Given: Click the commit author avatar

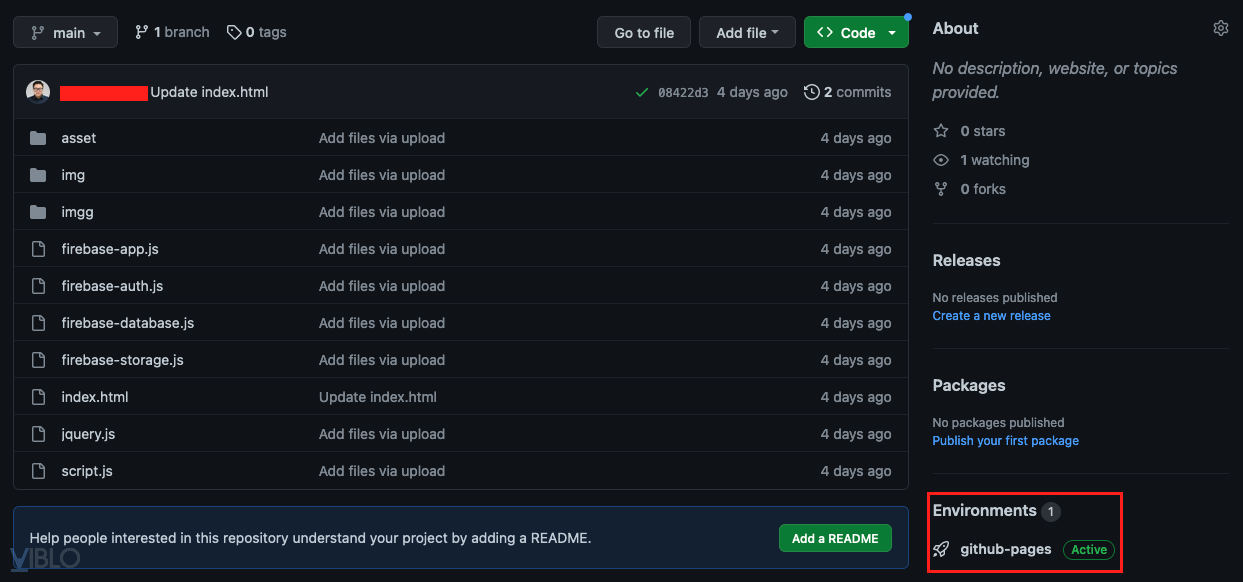Looking at the screenshot, I should (x=38, y=92).
